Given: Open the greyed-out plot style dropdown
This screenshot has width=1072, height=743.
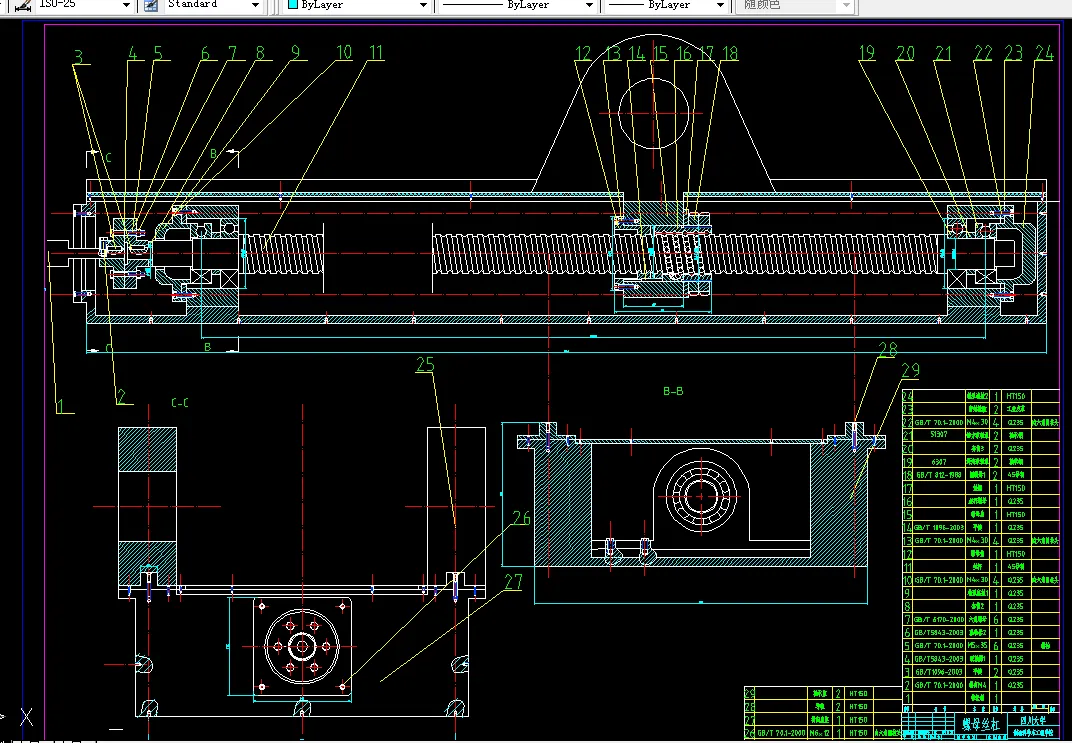Looking at the screenshot, I should (x=846, y=5).
